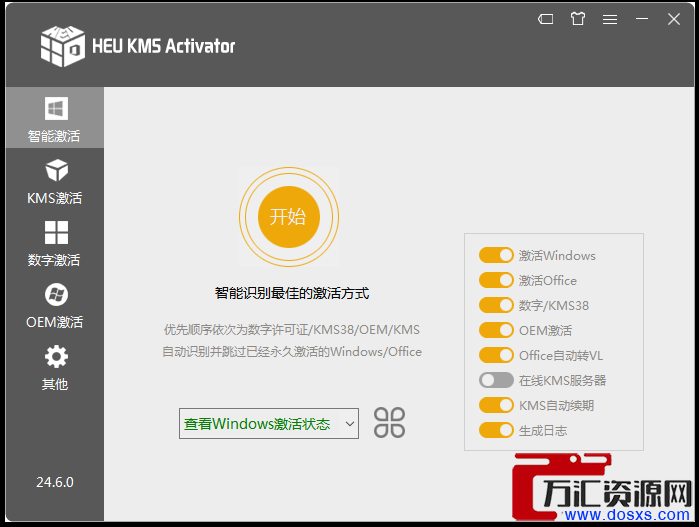Screen dimensions: 699x527
Task: Open the tag icon in title bar
Action: (546, 19)
